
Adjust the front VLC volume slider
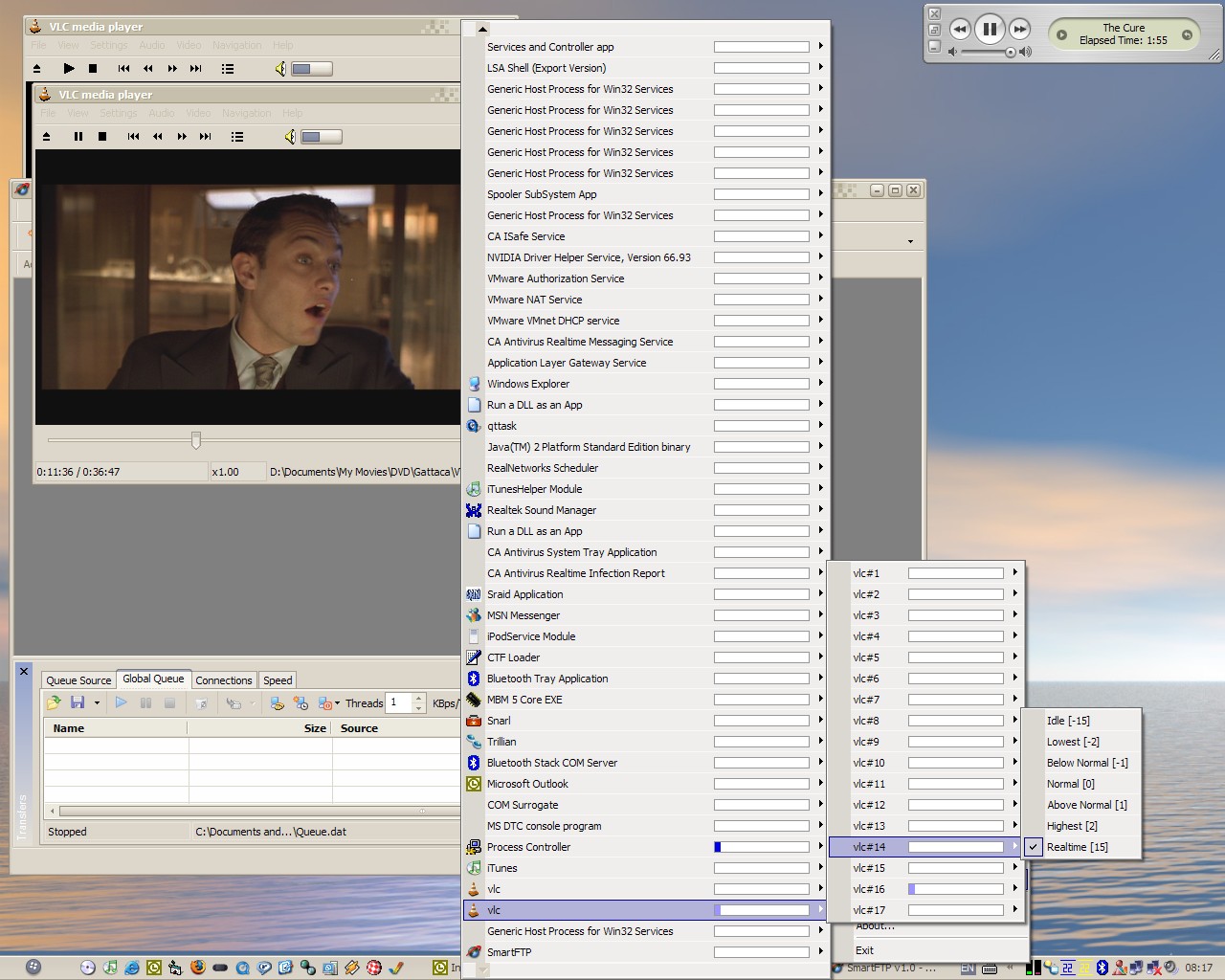point(322,136)
